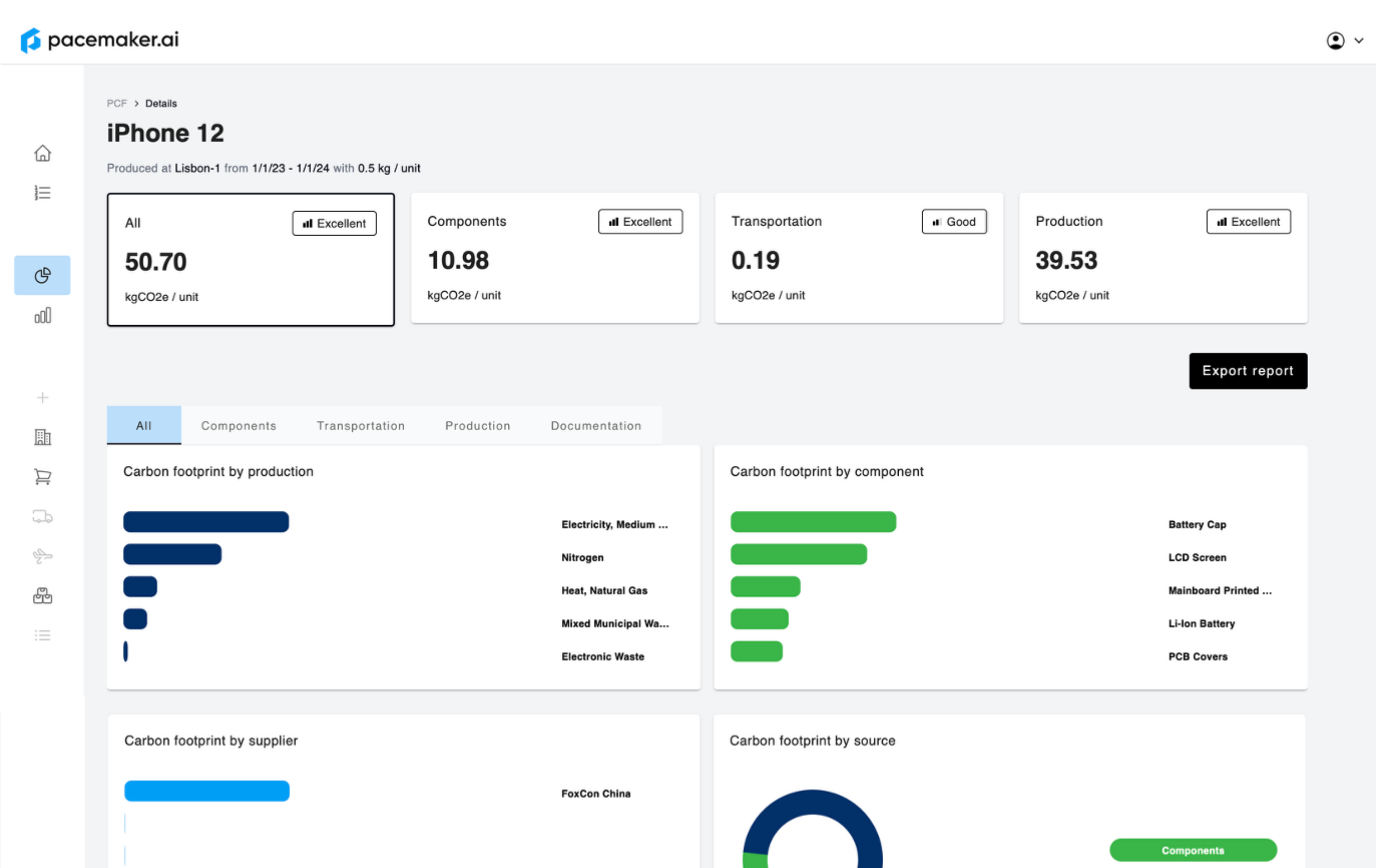Click the PCB Covers green bar
The image size is (1376, 868).
tap(757, 651)
